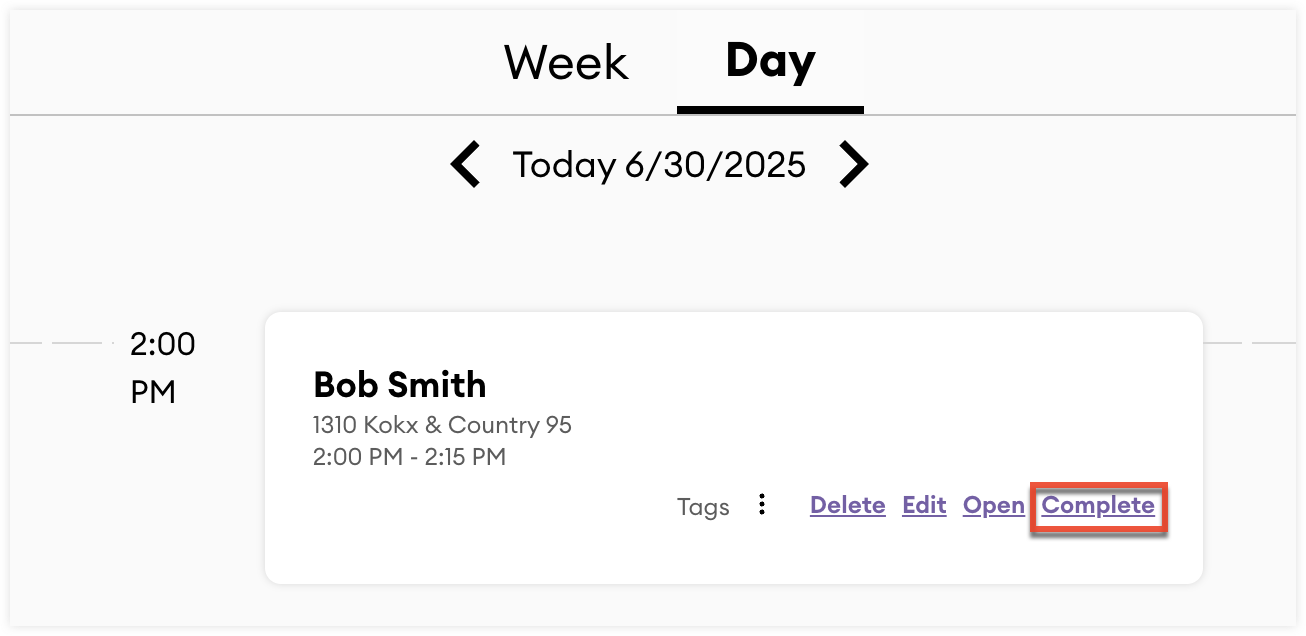Delete Bob Smith's appointment
This screenshot has width=1306, height=636.
coord(847,505)
